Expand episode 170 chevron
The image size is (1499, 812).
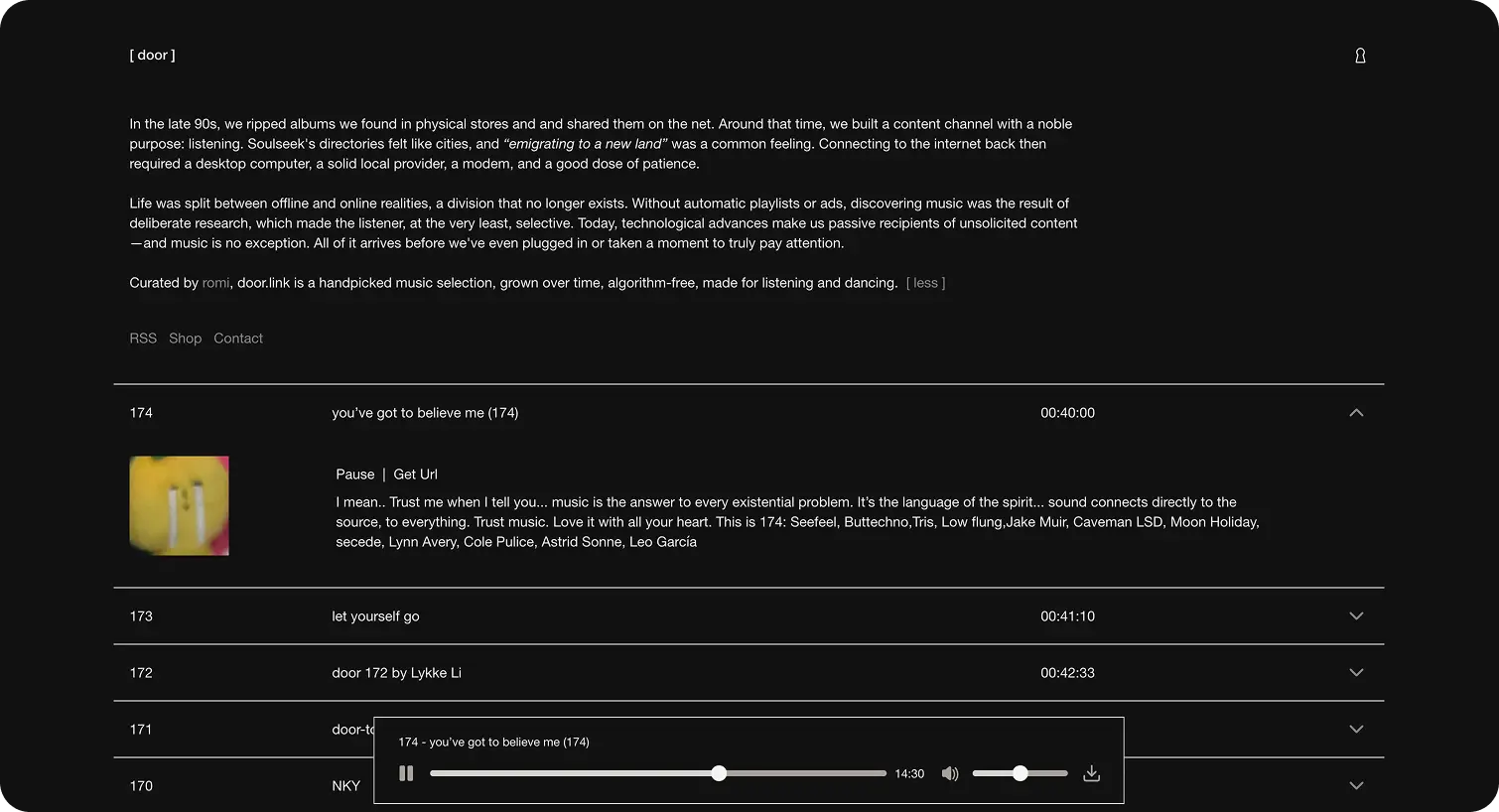pyautogui.click(x=1356, y=786)
